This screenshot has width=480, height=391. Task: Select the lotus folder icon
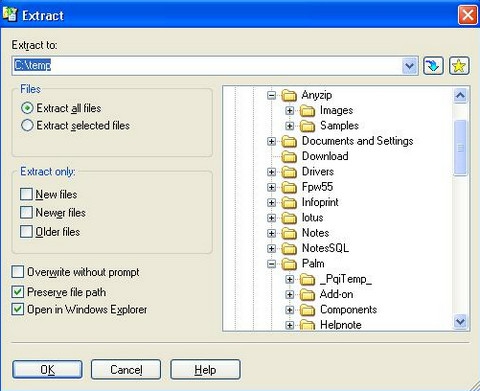289,218
